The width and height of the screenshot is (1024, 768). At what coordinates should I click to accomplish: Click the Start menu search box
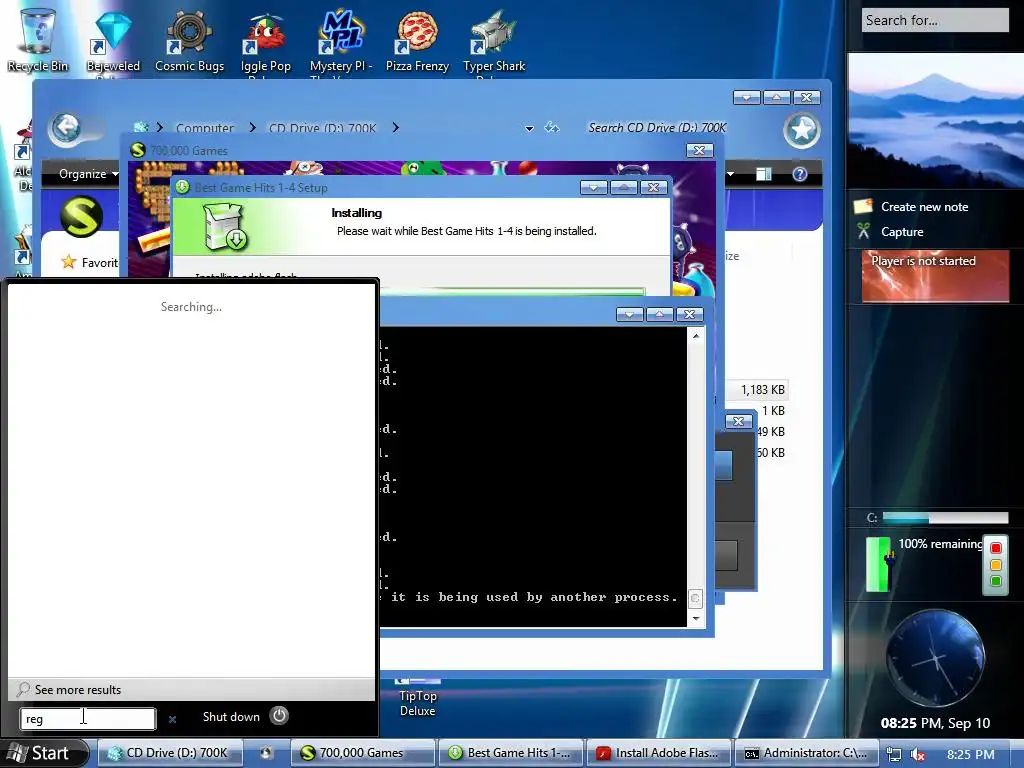click(88, 718)
